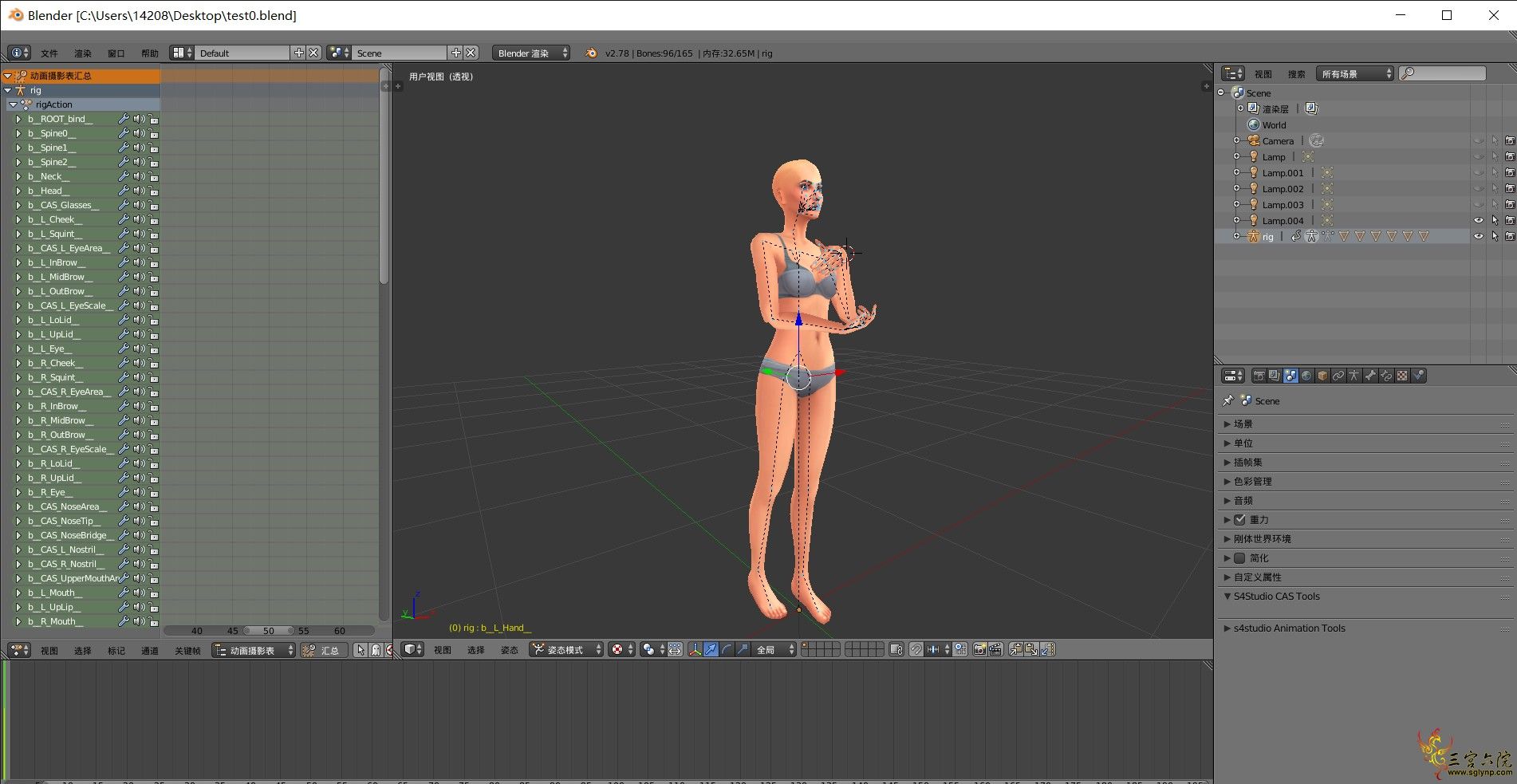Image resolution: width=1517 pixels, height=784 pixels.
Task: Open the Armature data properties tab
Action: coord(1354,376)
